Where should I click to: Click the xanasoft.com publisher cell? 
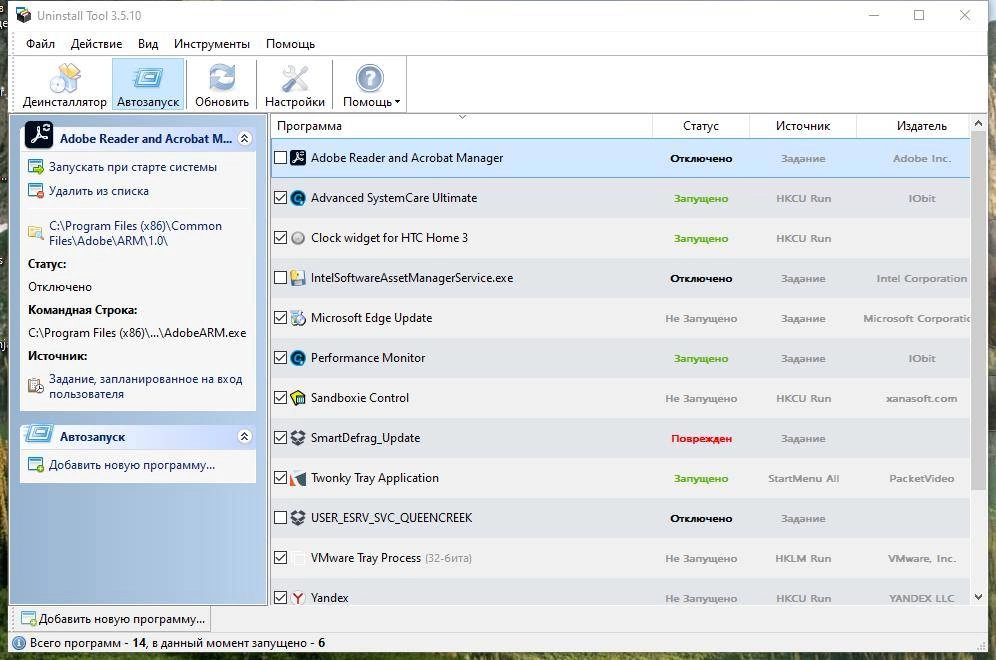921,398
